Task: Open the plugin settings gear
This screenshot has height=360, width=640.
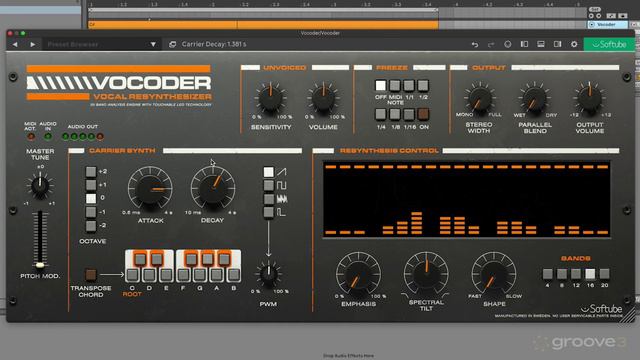Action: [574, 44]
